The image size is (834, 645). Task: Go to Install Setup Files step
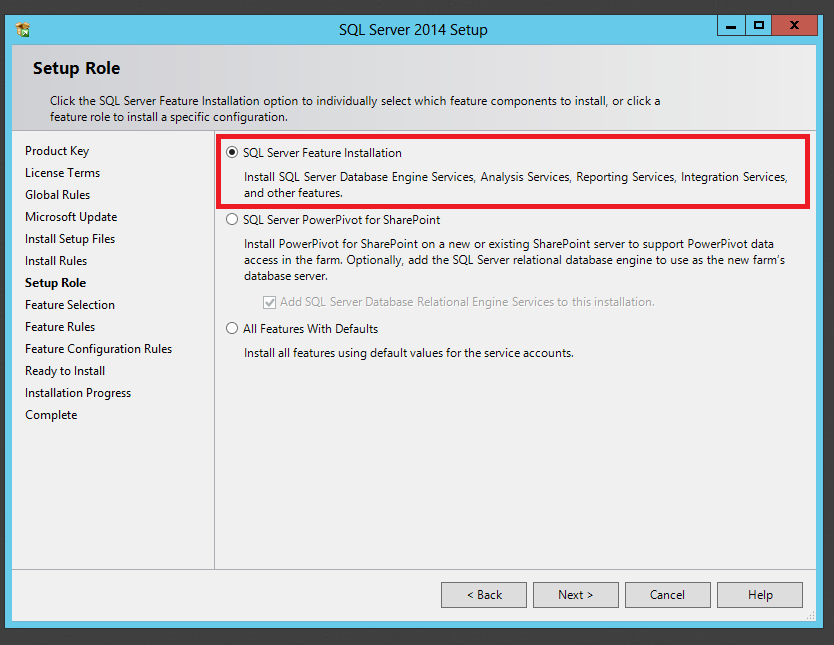[70, 239]
